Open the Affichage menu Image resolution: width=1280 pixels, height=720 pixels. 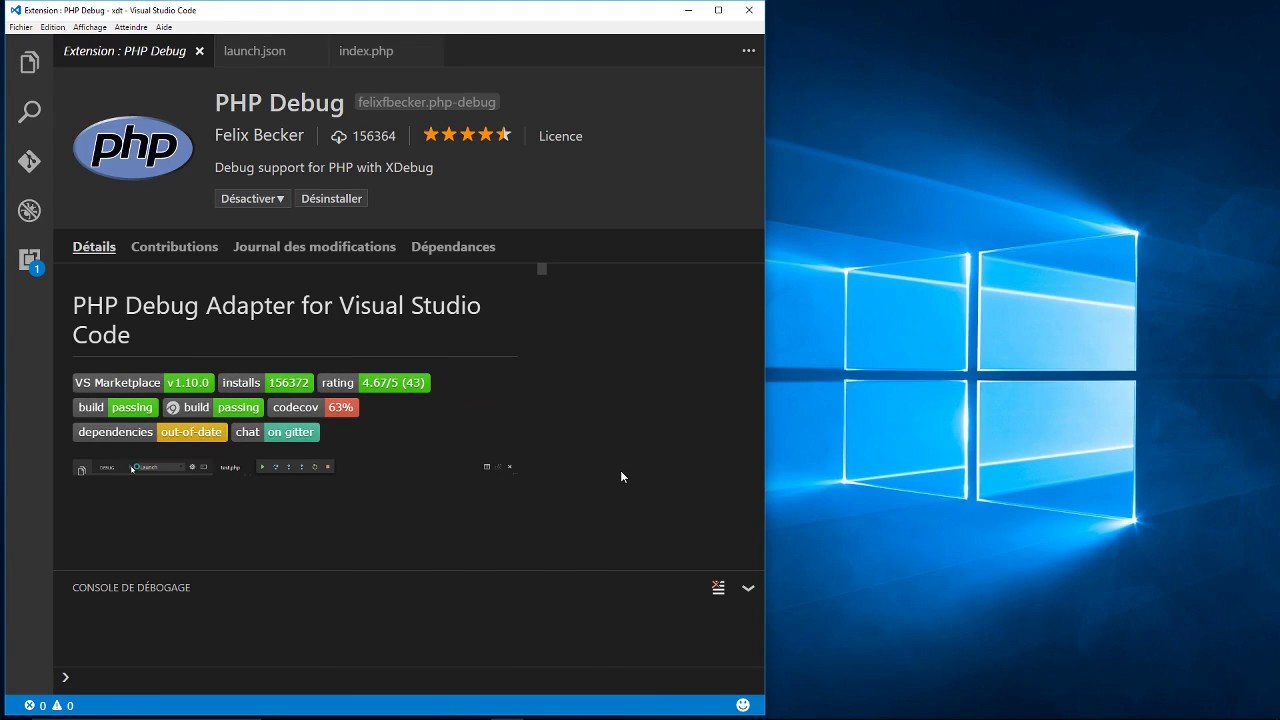pyautogui.click(x=90, y=27)
